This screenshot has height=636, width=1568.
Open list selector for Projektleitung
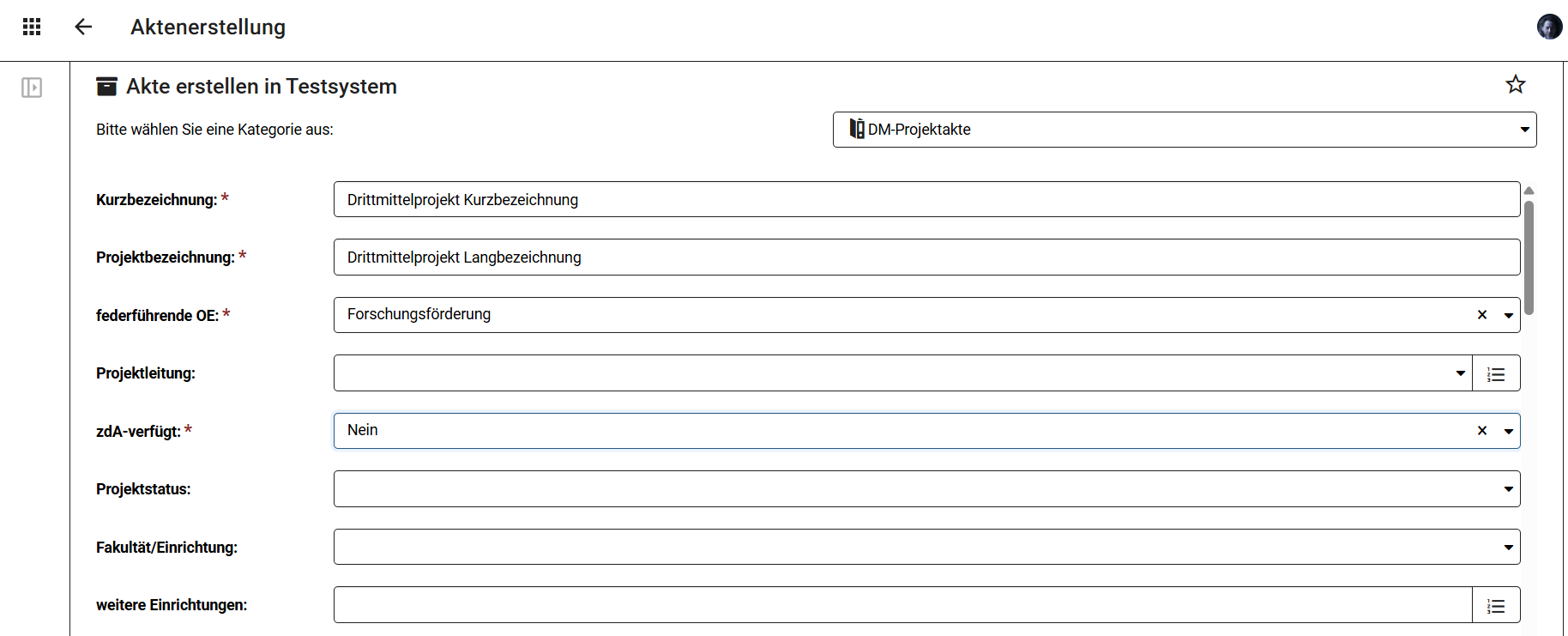[x=1496, y=373]
